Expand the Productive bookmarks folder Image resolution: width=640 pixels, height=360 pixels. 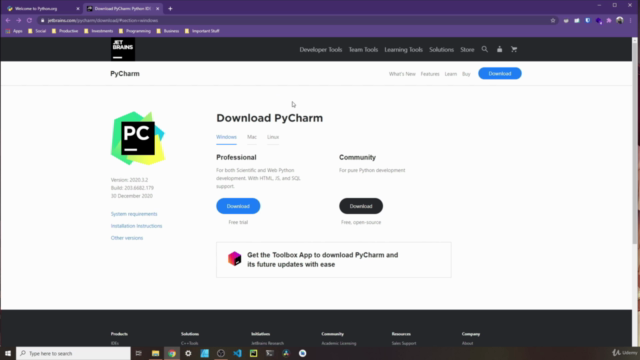point(65,31)
